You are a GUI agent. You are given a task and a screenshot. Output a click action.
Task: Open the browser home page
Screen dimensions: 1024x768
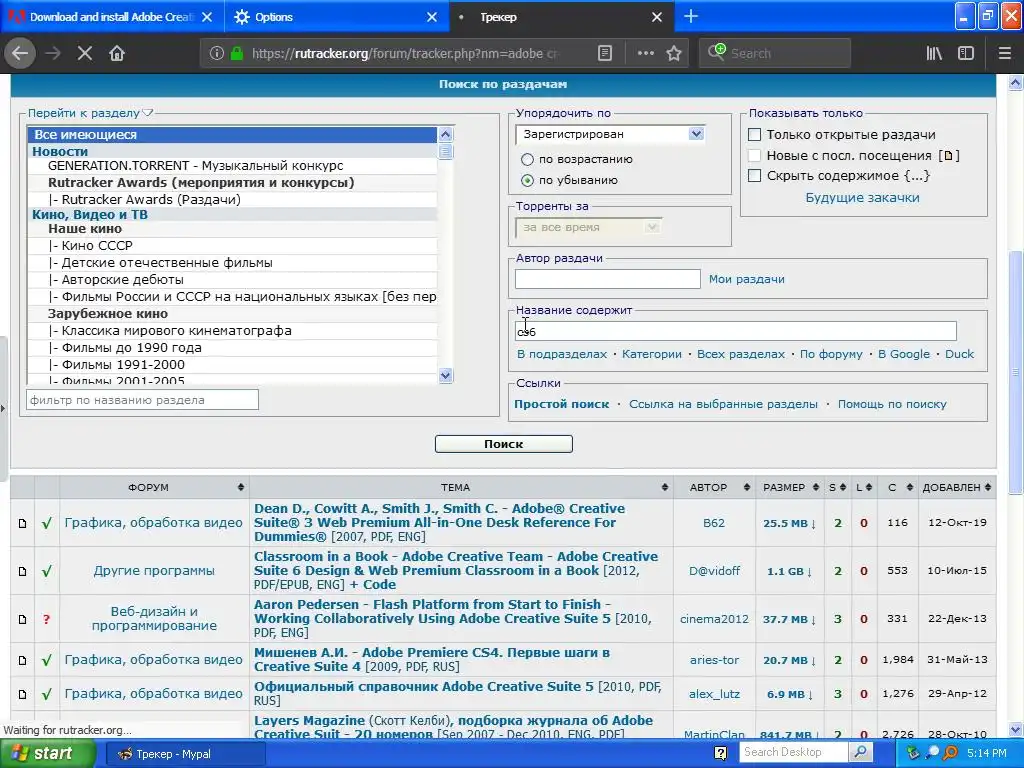(x=117, y=54)
